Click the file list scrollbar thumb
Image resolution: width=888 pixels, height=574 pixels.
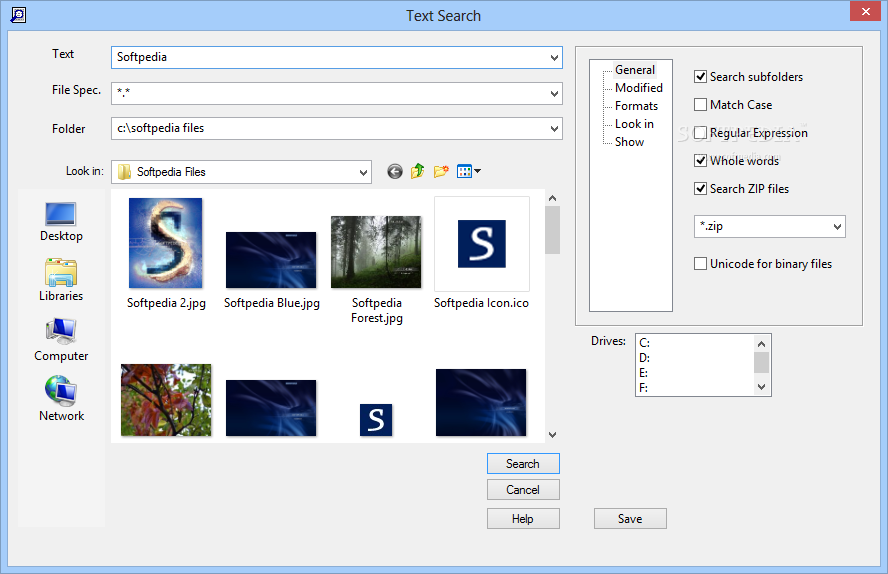click(x=552, y=230)
